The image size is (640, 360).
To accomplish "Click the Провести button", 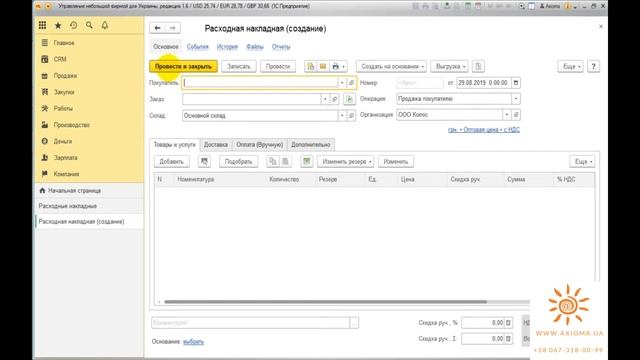I will click(278, 66).
